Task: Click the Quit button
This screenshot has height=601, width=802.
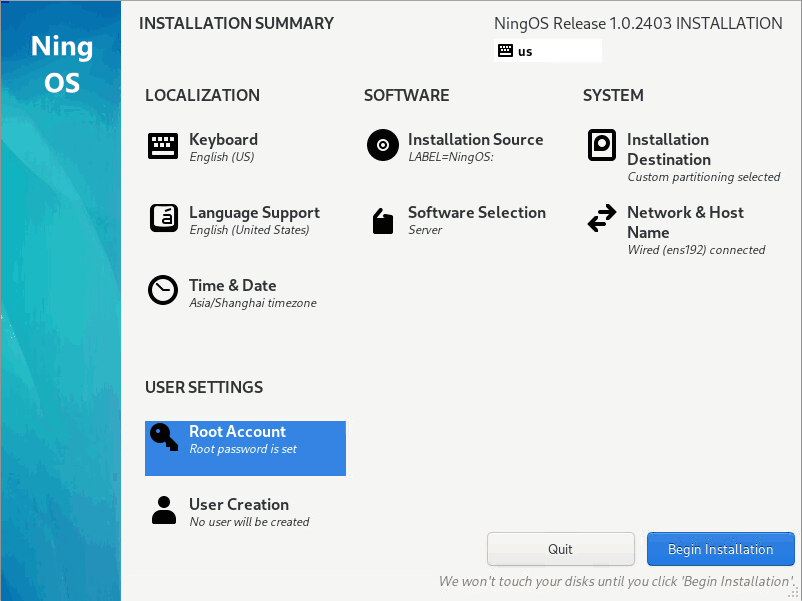Action: coord(561,549)
